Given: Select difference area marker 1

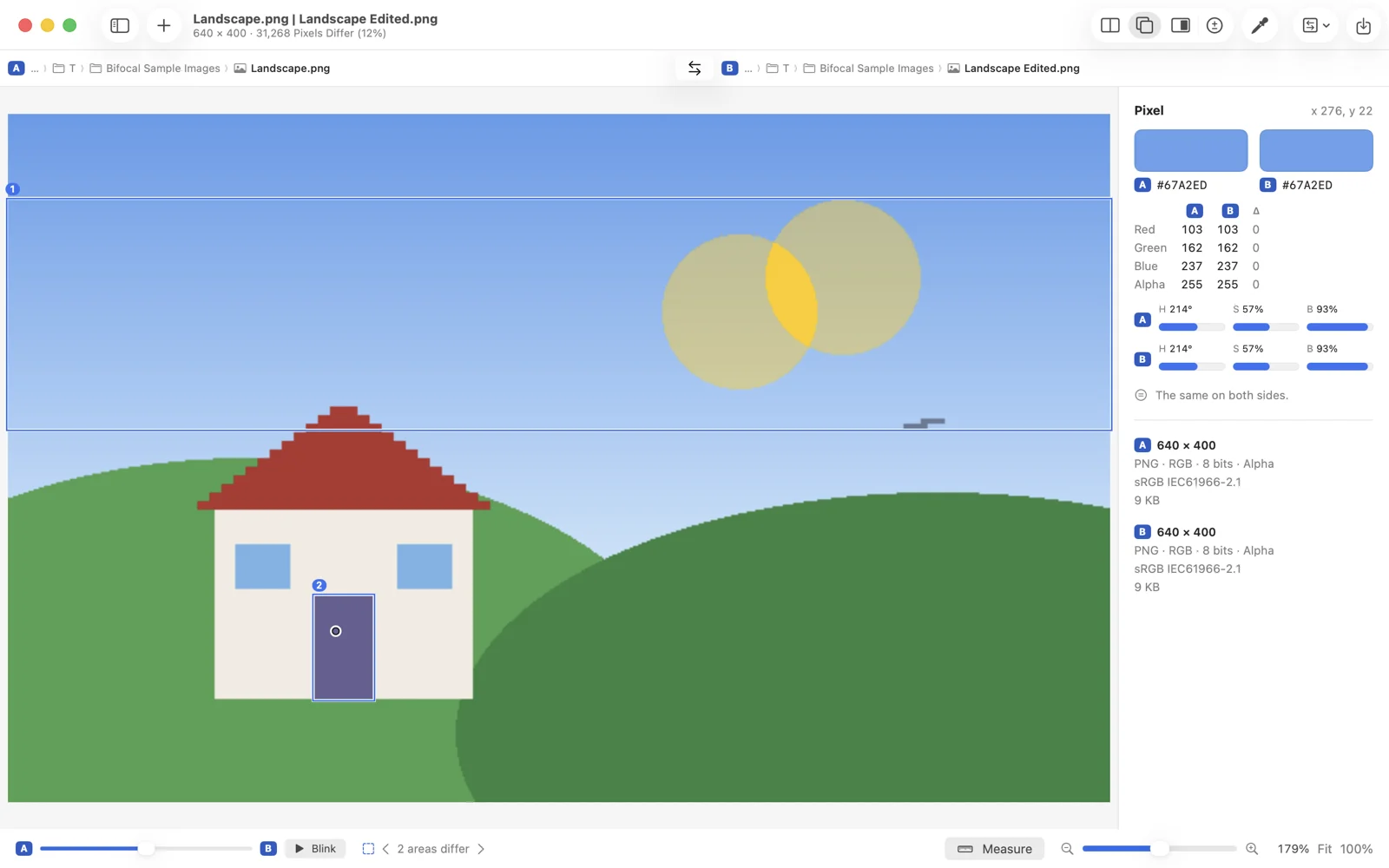Looking at the screenshot, I should tap(12, 188).
